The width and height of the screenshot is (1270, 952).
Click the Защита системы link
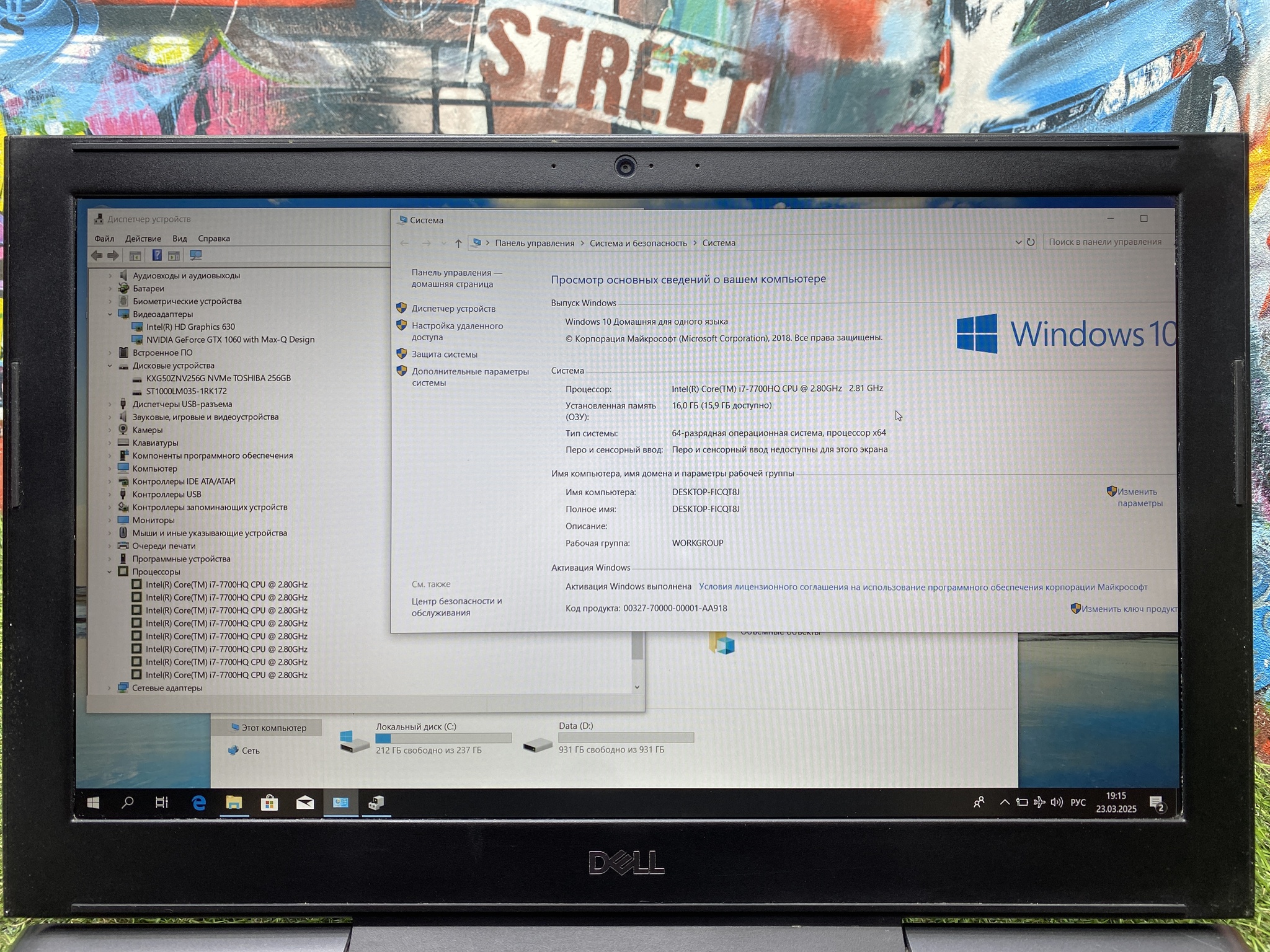444,355
